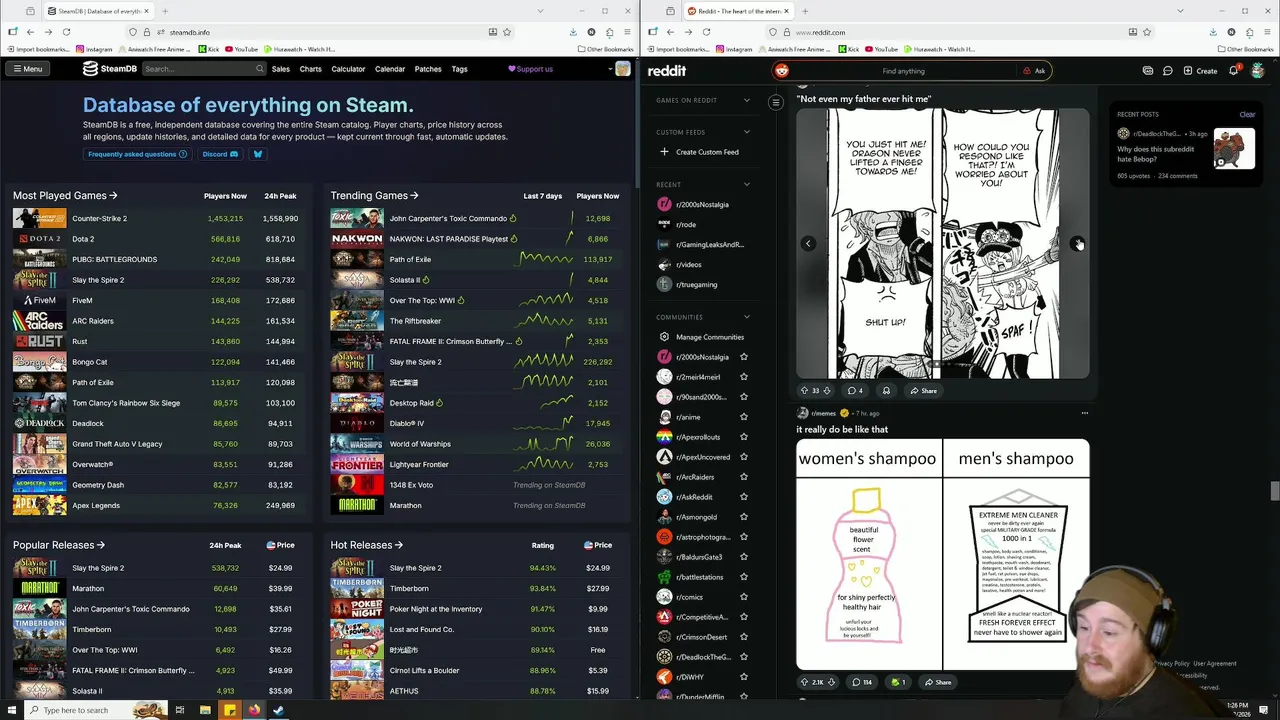Open 114 comments on shampoo post

861,682
